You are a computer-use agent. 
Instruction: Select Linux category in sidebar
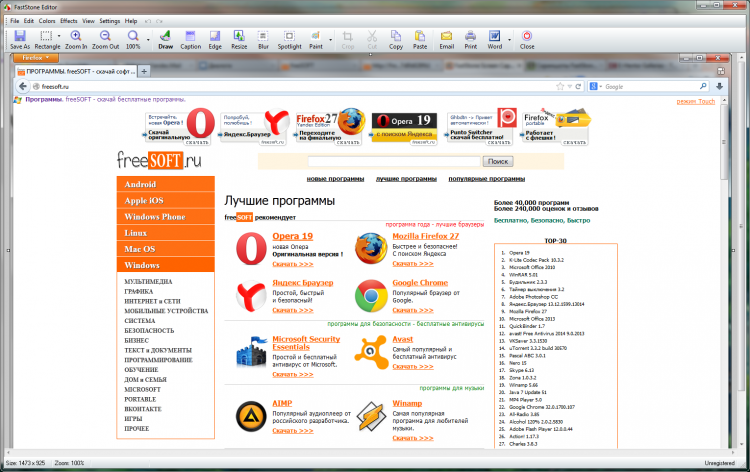pyautogui.click(x=165, y=233)
